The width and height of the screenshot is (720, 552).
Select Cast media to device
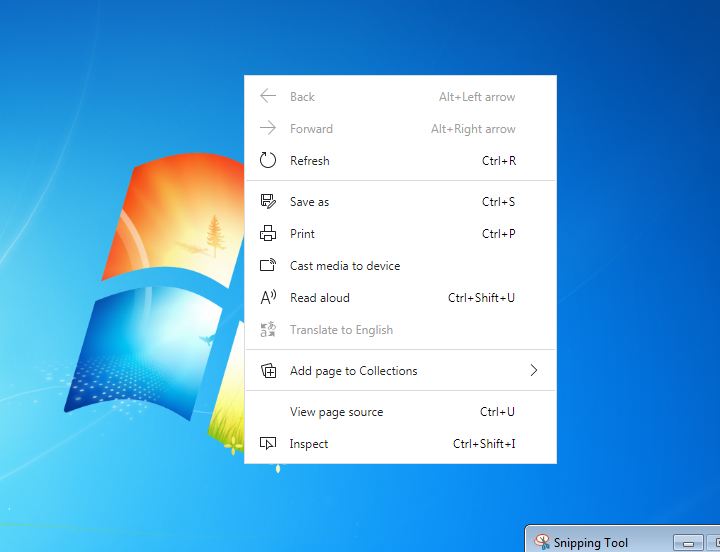400,265
